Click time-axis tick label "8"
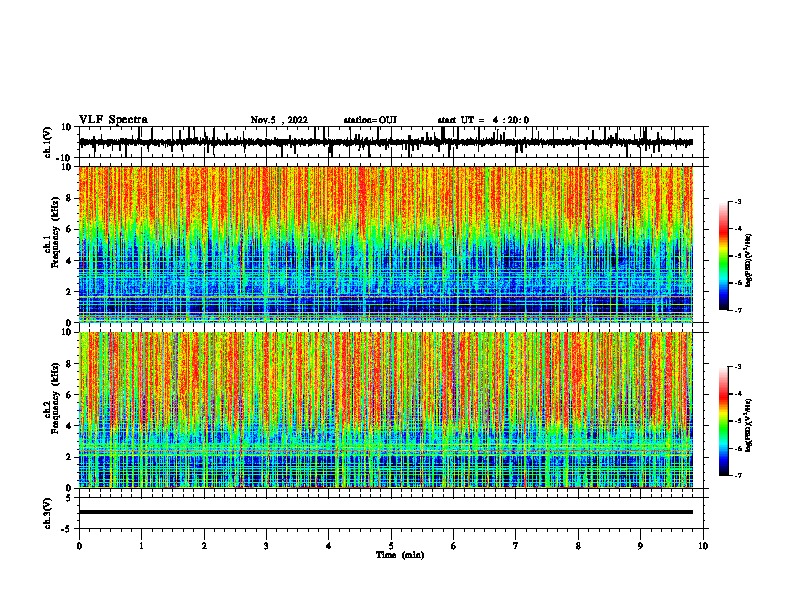This screenshot has width=792, height=612. click(x=578, y=546)
